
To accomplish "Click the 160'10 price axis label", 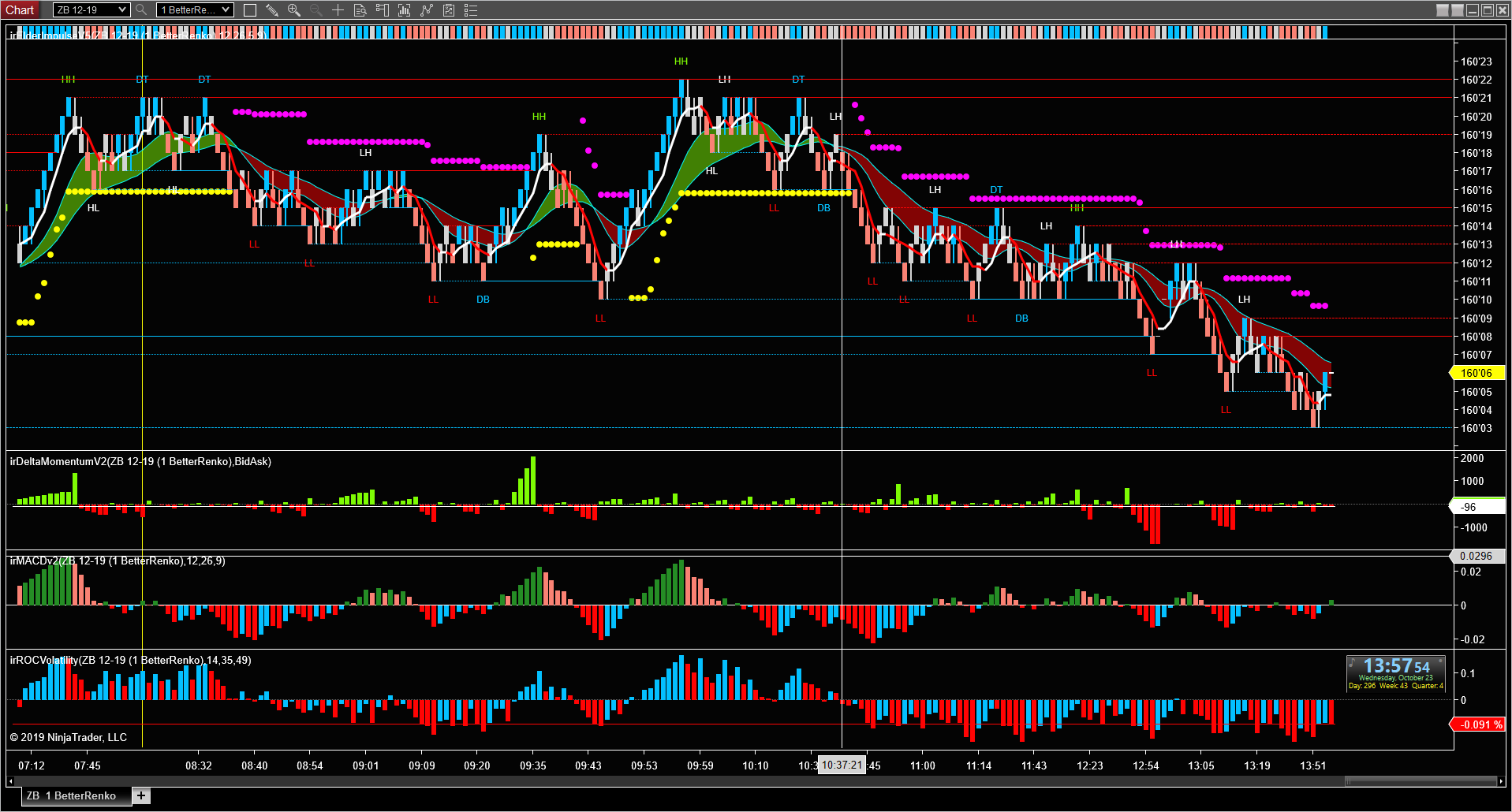I will [1476, 300].
